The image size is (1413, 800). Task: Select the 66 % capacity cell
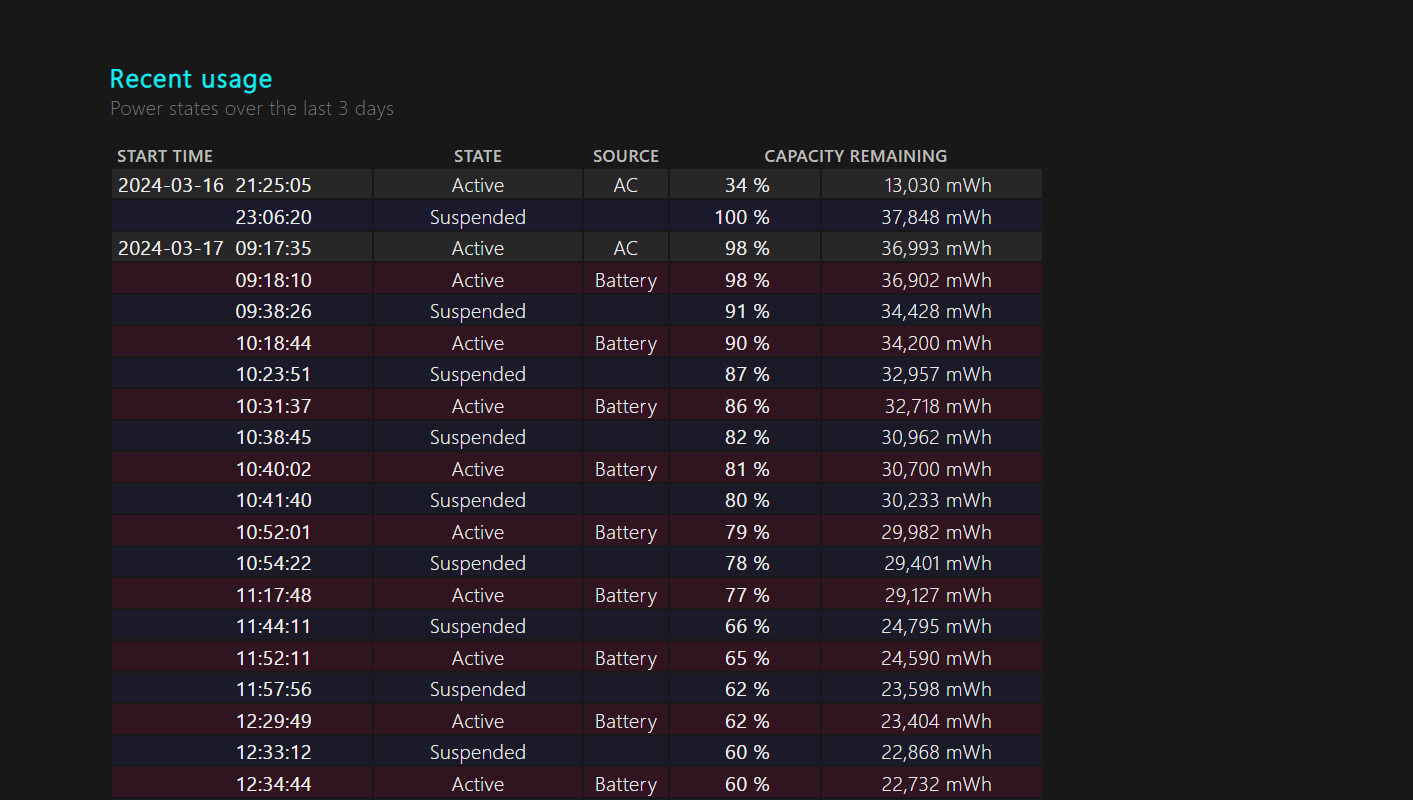point(747,626)
